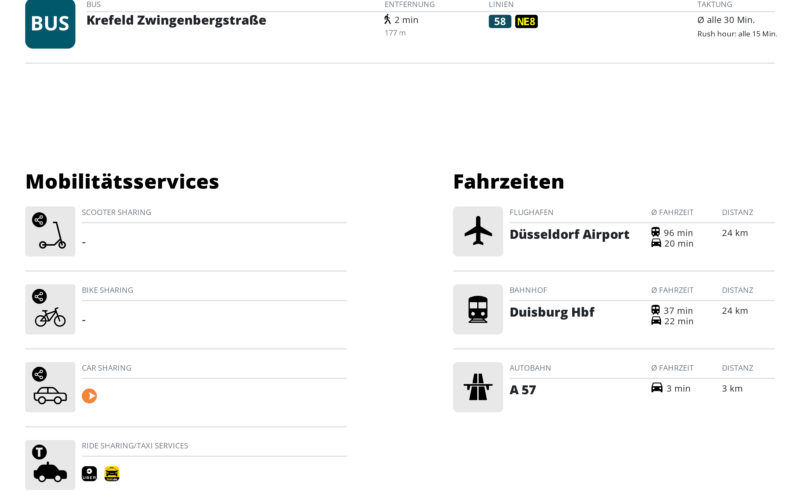This screenshot has height=500, width=800.
Task: Click the Mobilitätsservices heading
Action: tap(122, 182)
